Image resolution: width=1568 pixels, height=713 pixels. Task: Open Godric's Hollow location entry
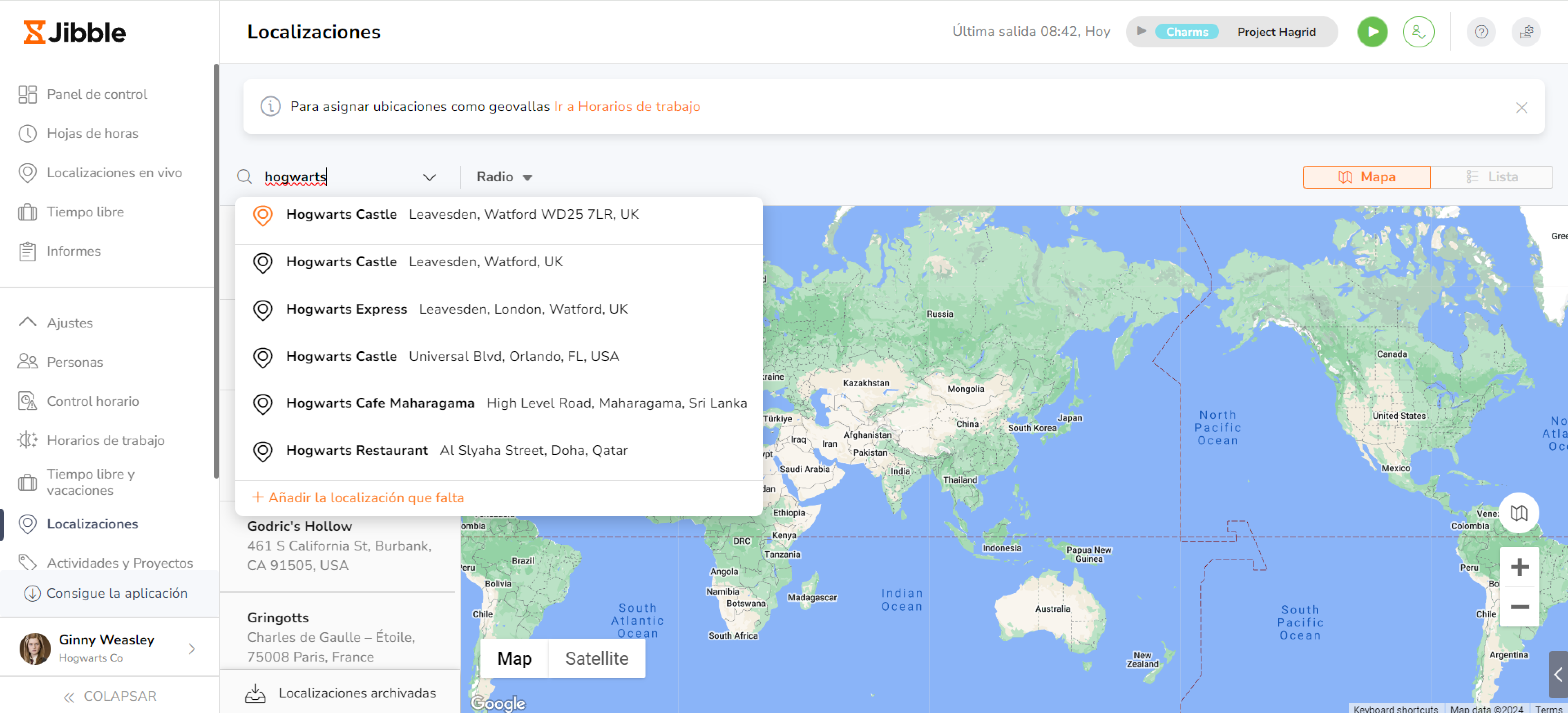[x=340, y=546]
